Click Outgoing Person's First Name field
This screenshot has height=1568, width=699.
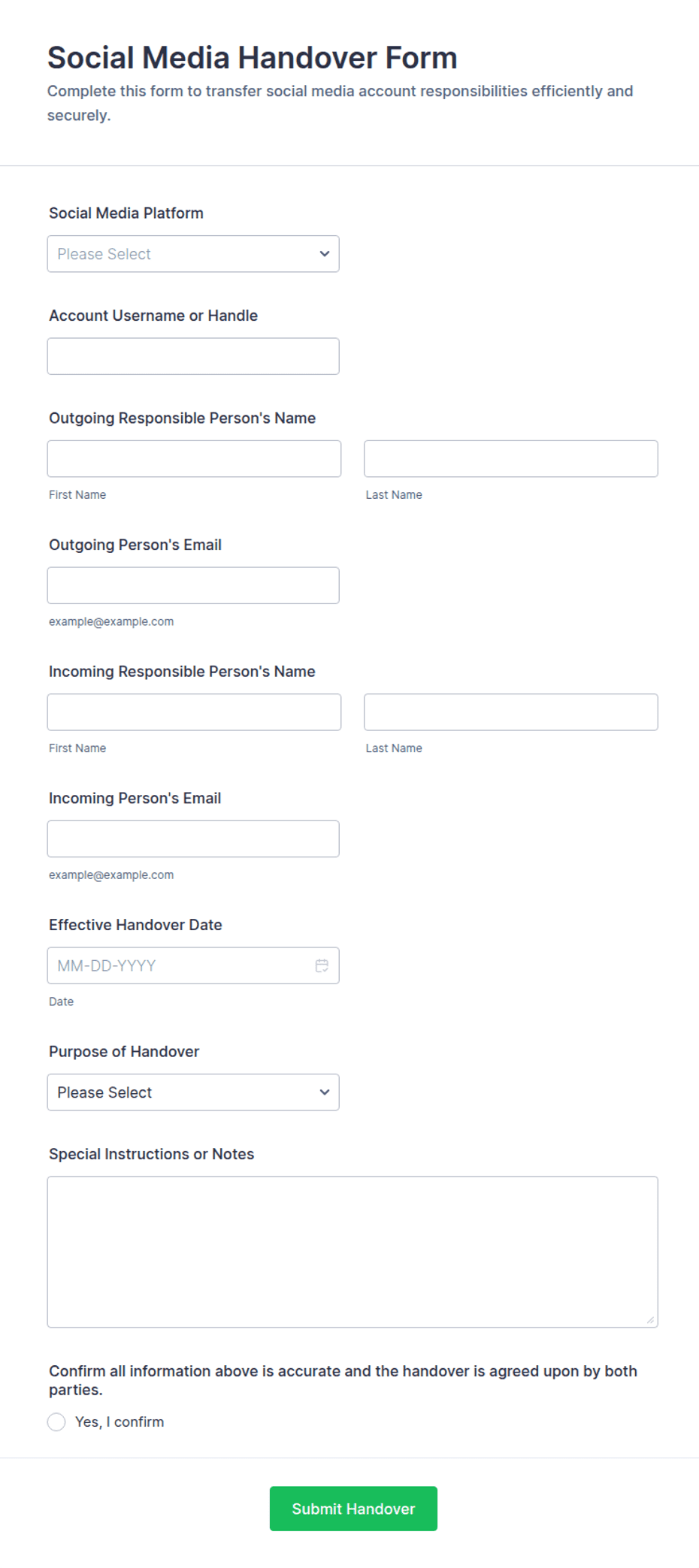pyautogui.click(x=194, y=458)
